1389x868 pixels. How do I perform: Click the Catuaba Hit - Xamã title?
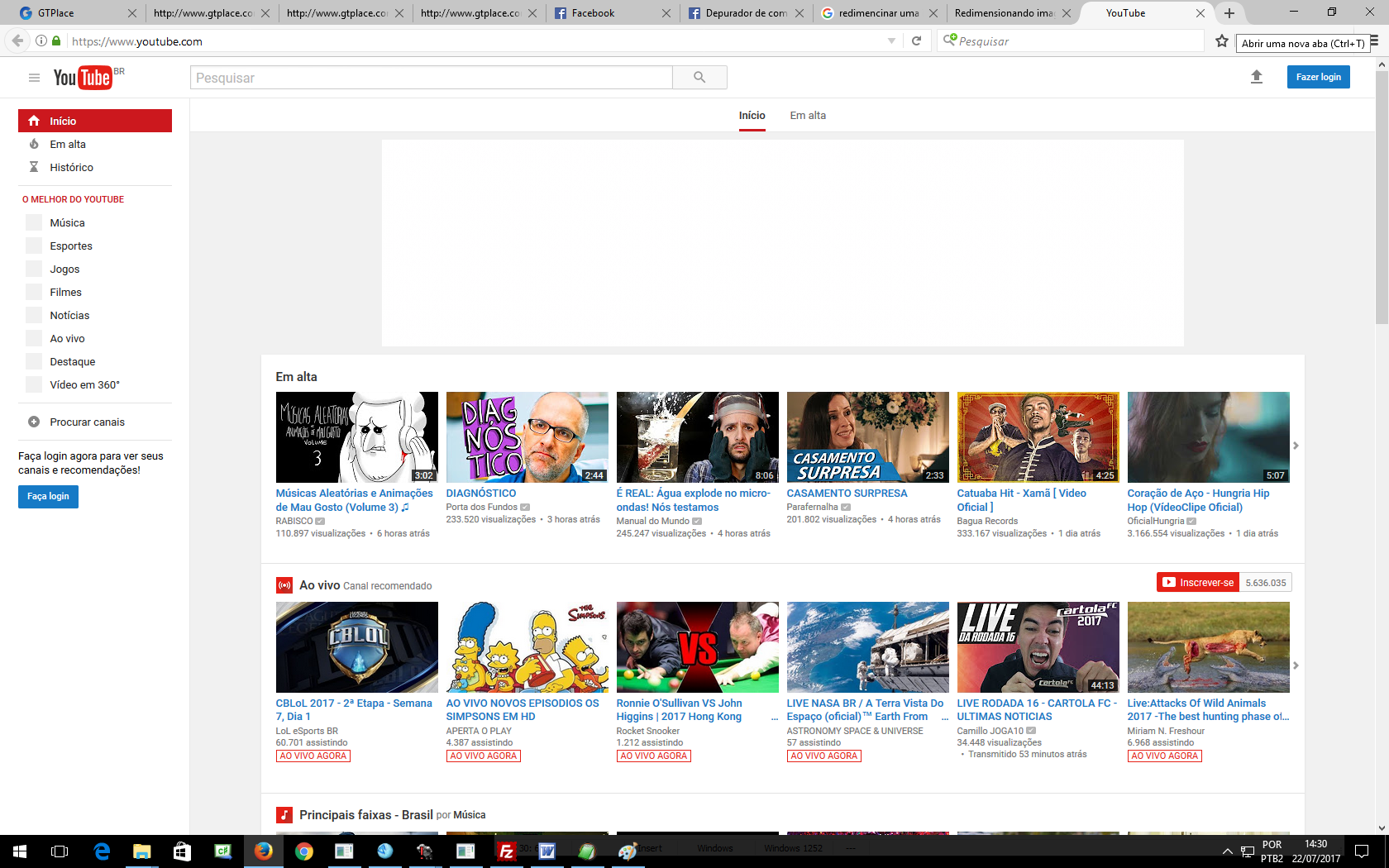click(1022, 500)
